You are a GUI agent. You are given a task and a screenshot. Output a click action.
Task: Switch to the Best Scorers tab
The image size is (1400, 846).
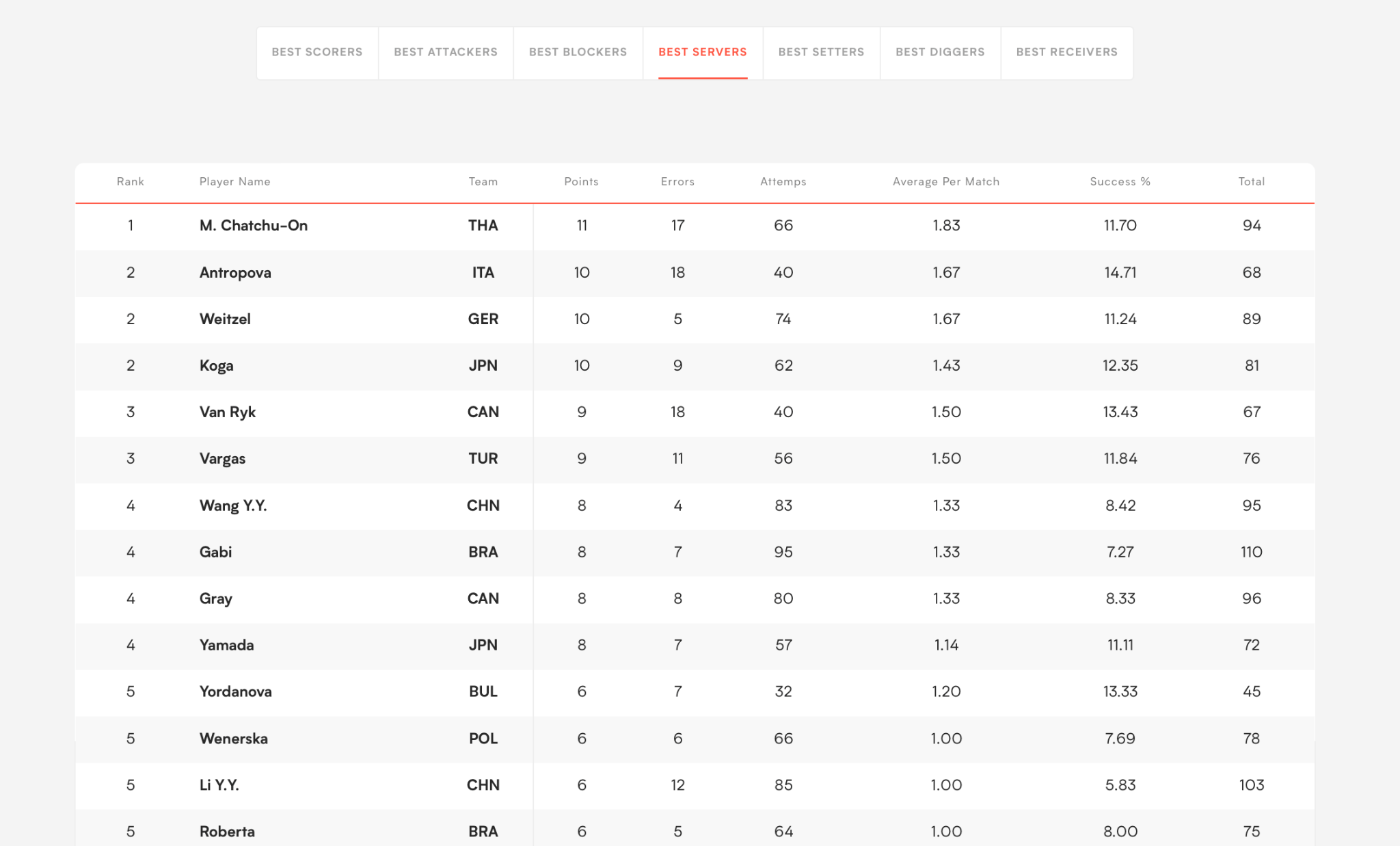pos(317,52)
